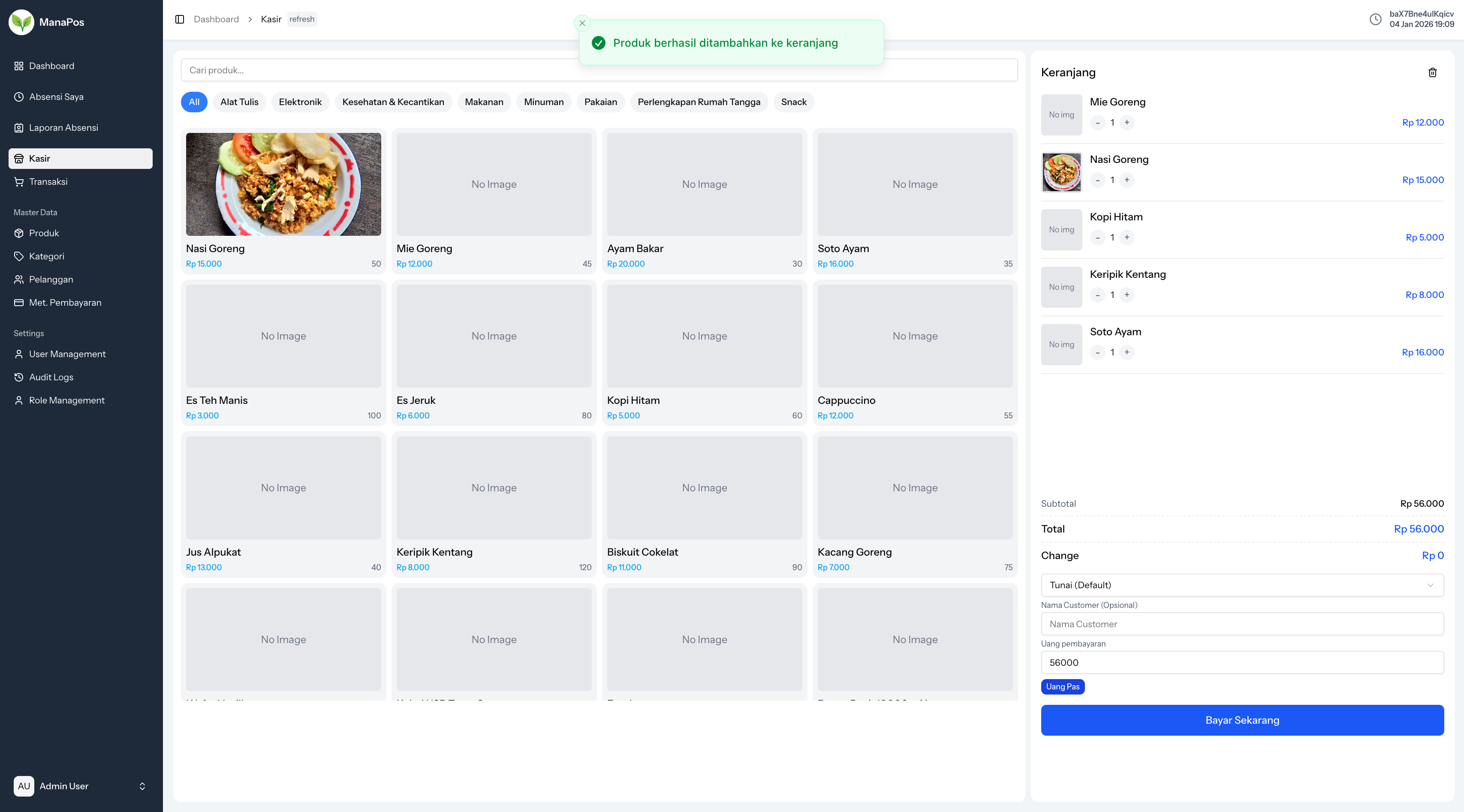
Task: Add Nasi Goreng product thumbnail to cart
Action: (283, 184)
